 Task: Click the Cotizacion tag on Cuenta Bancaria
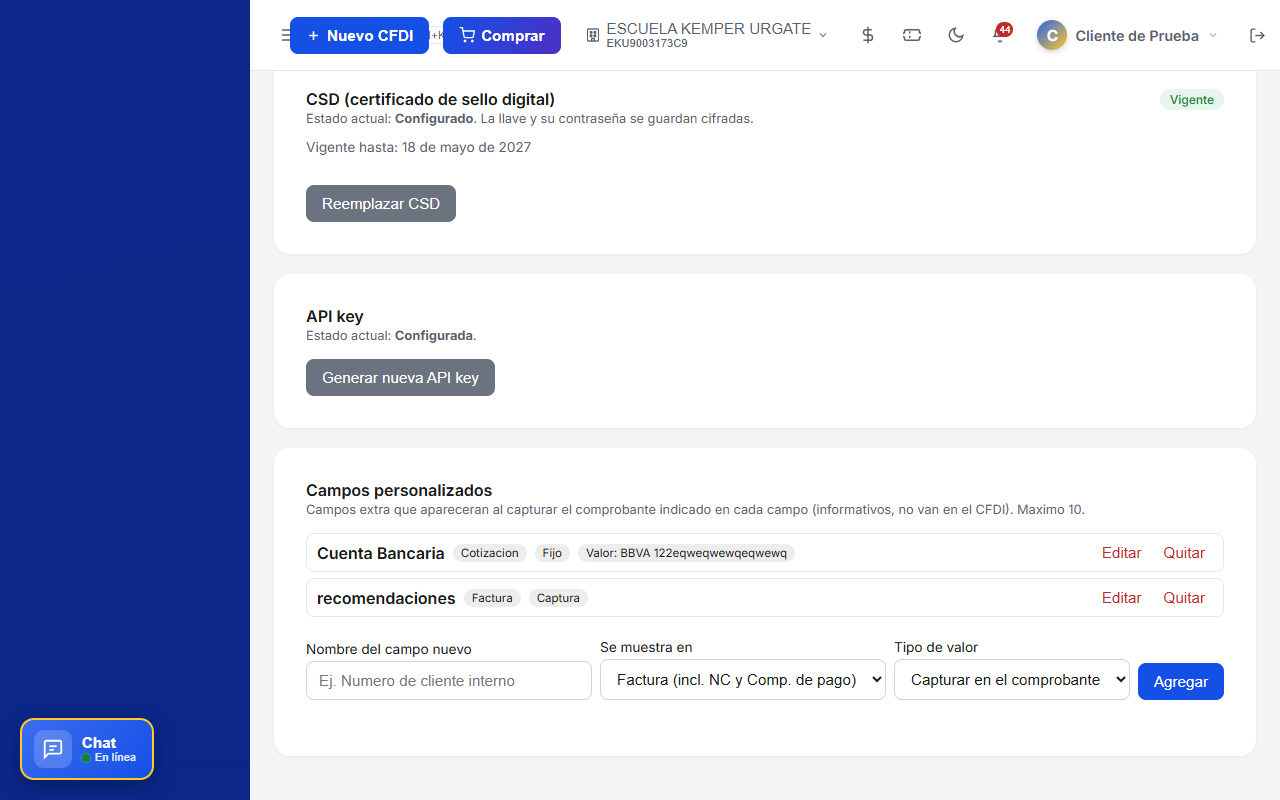point(490,553)
